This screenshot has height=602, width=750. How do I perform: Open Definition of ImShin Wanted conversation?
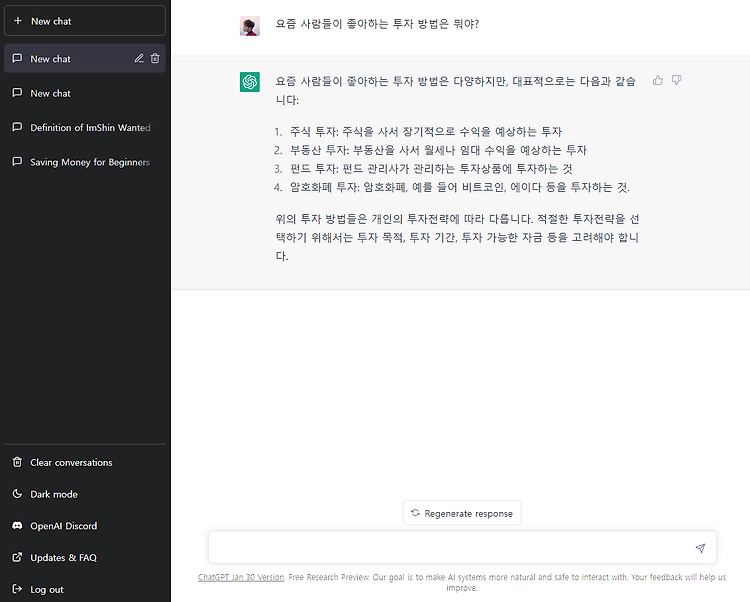(85, 128)
